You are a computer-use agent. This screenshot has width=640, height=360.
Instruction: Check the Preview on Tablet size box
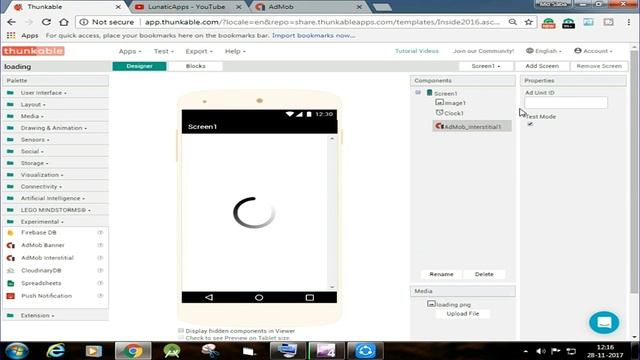coord(181,338)
